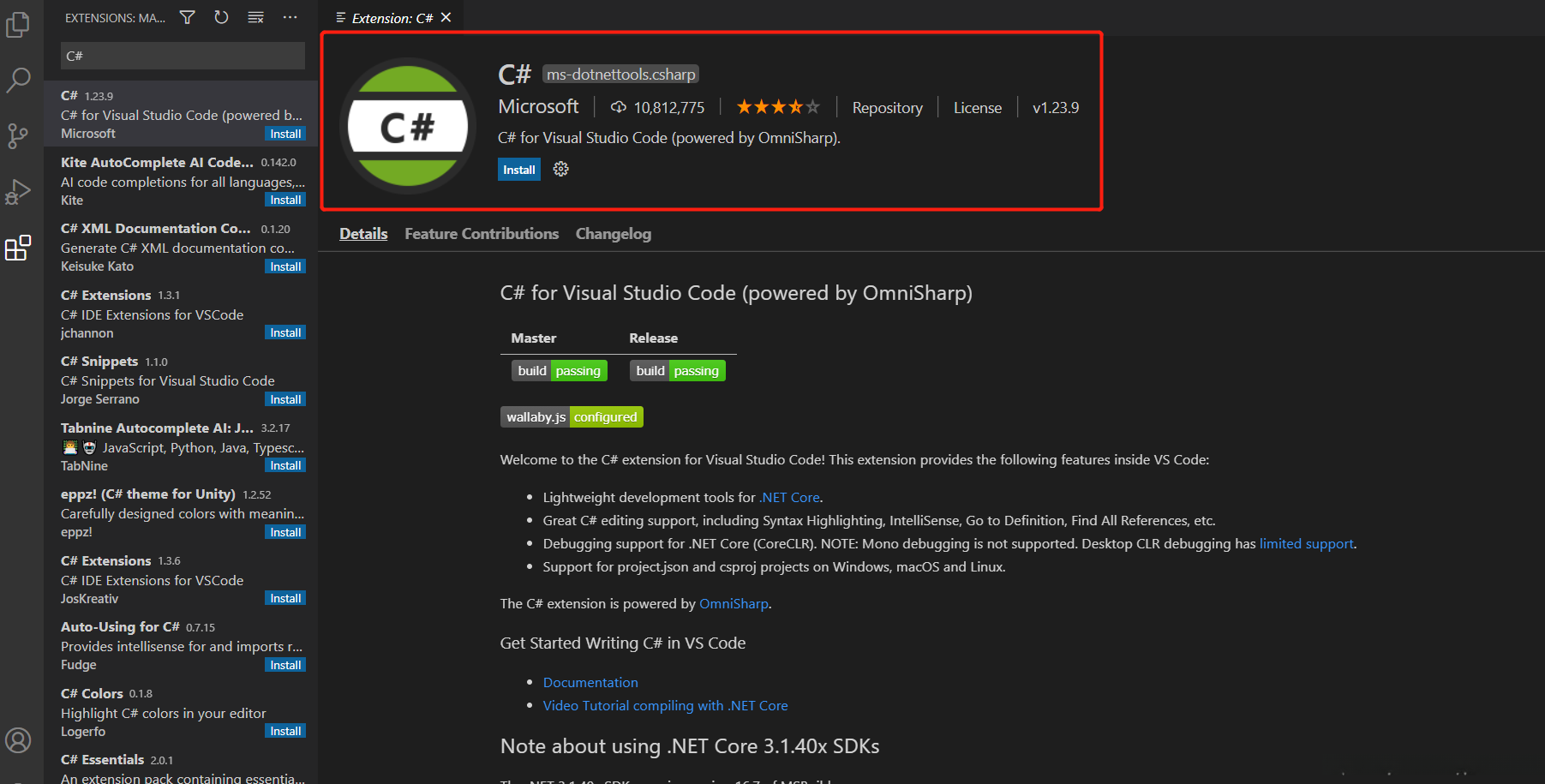Screen dimensions: 1545x784
Task: Select eppz! (C# theme for Unity) item
Action: (x=181, y=512)
